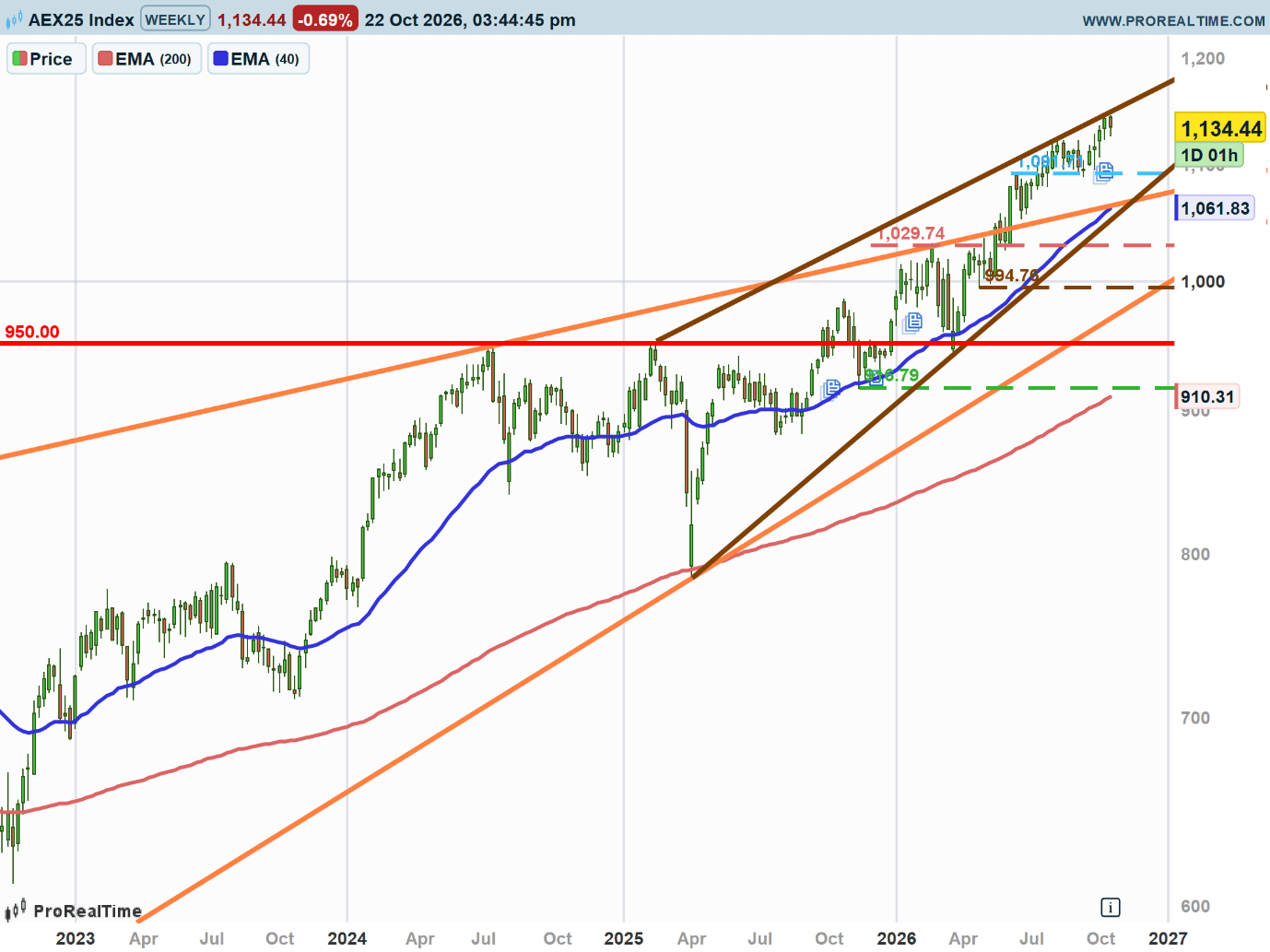
Task: Click the ProRealTime logo icon
Action: [x=15, y=911]
